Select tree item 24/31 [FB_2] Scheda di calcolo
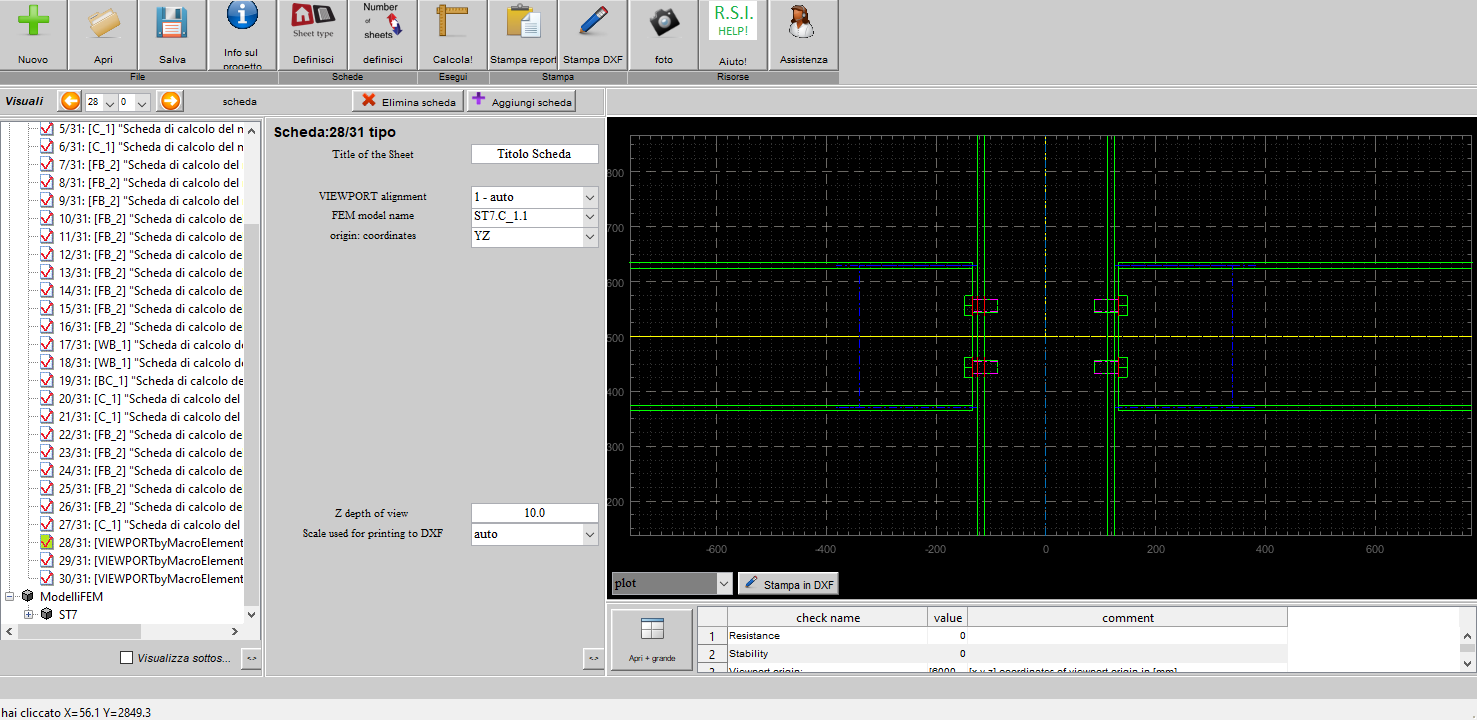The height and width of the screenshot is (720, 1477). point(150,471)
